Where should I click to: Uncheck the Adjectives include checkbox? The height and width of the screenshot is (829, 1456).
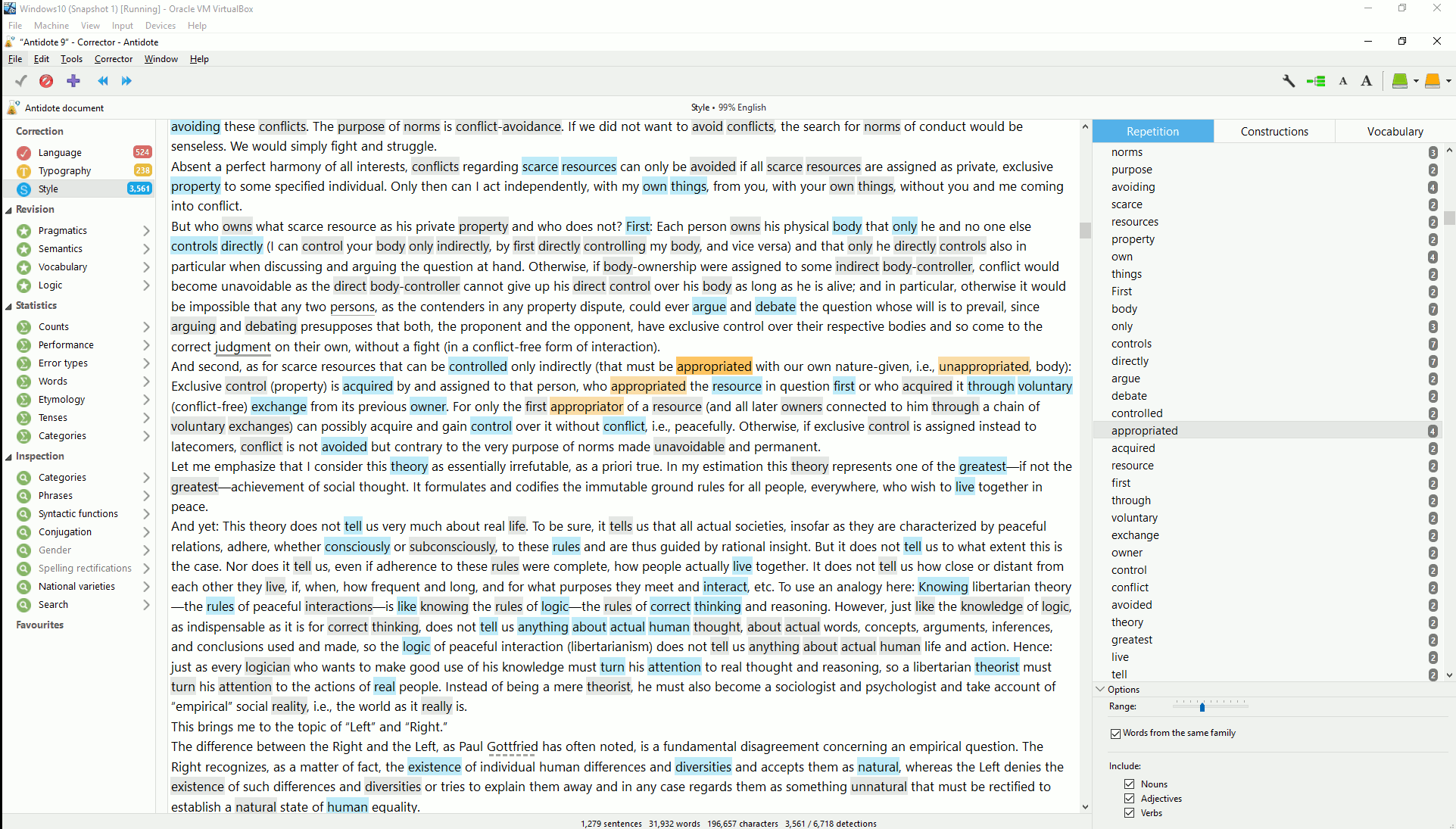(1130, 799)
